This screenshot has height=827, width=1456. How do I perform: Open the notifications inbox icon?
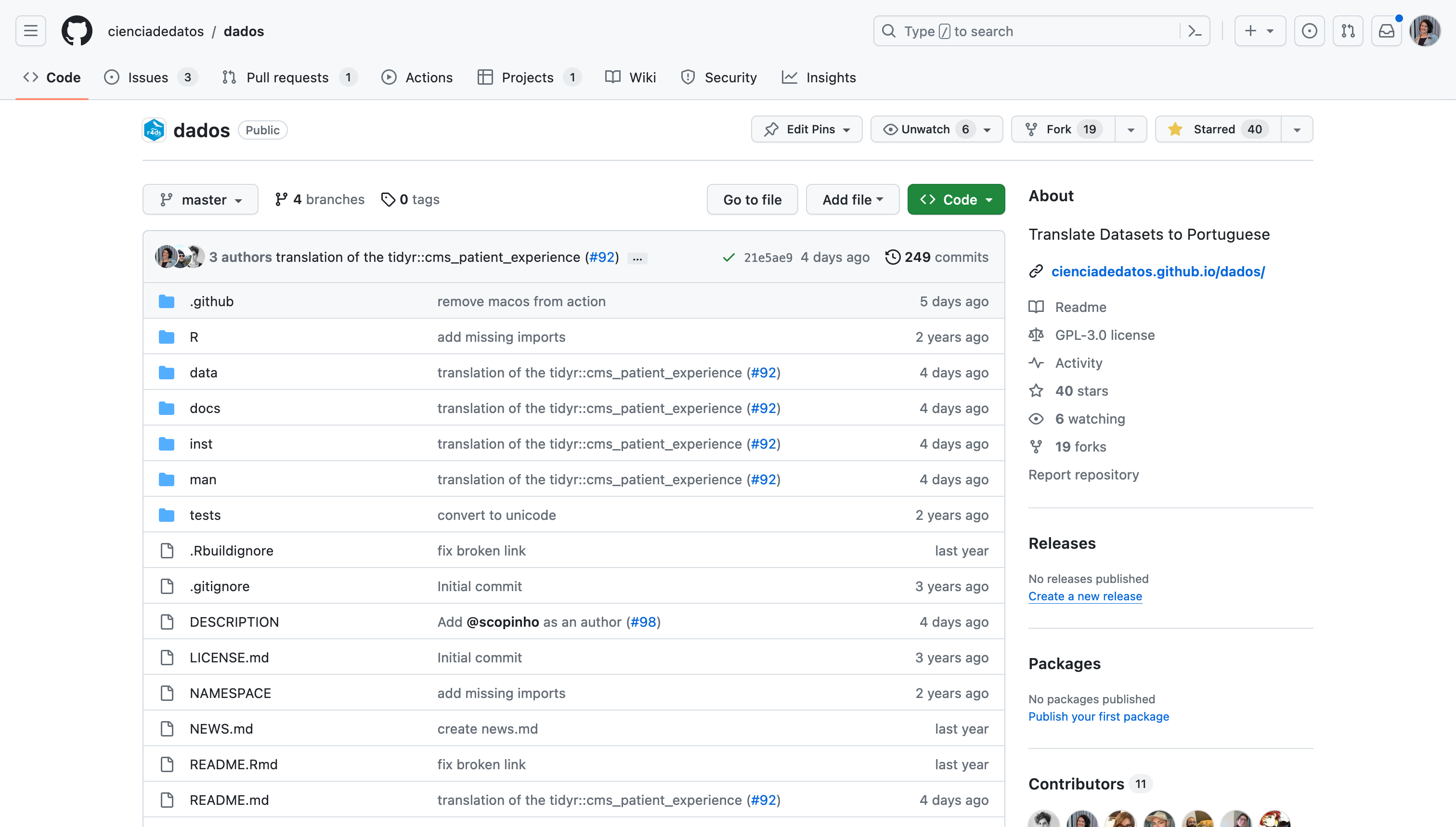[x=1386, y=31]
